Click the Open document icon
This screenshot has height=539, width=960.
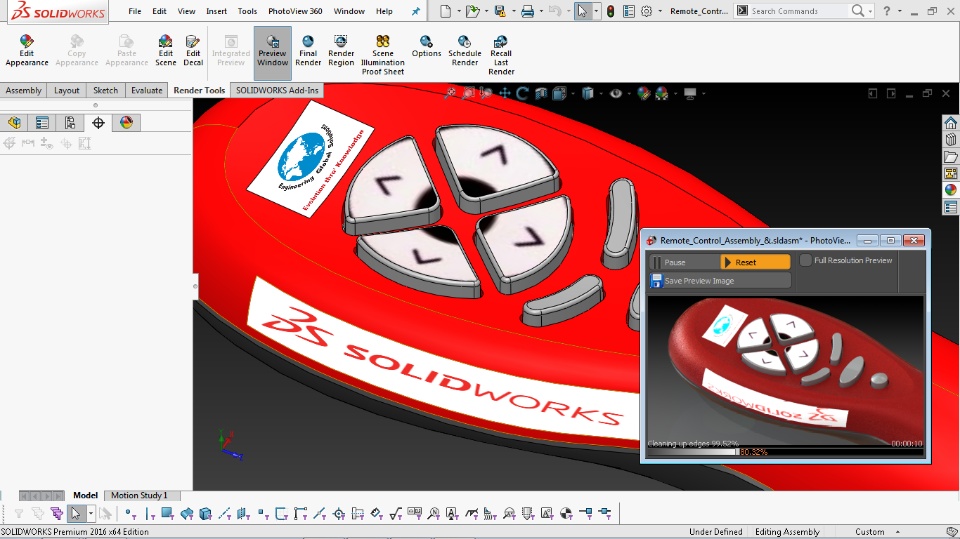[x=471, y=11]
